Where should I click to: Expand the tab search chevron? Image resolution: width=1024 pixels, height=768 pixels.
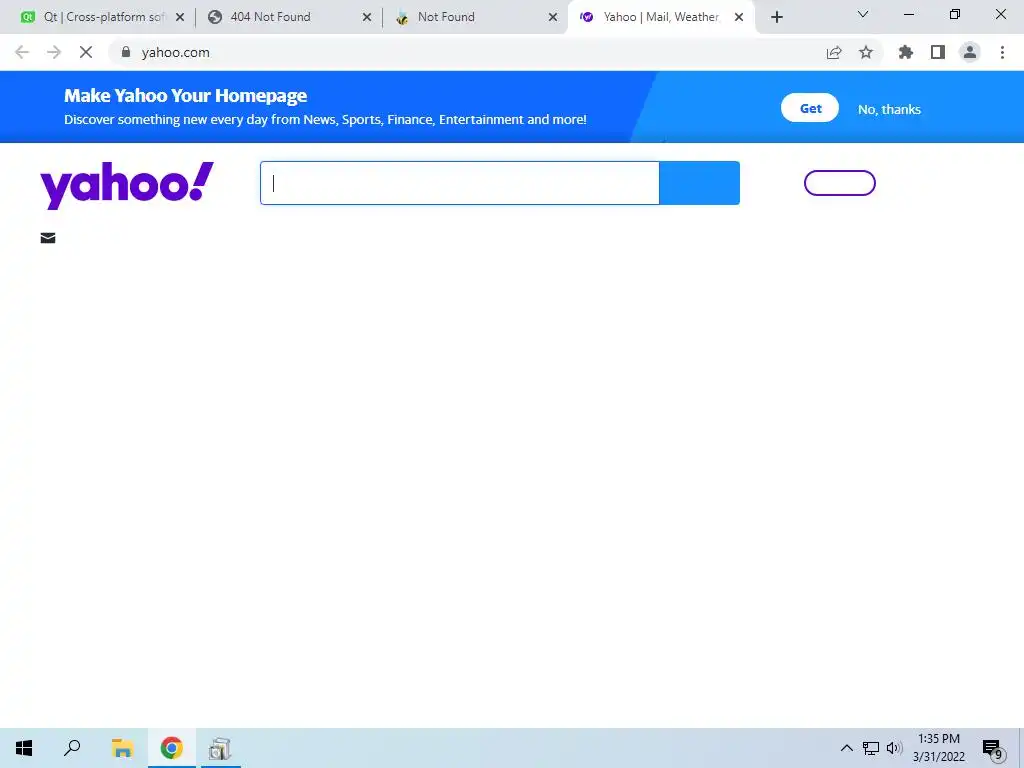[x=863, y=14]
